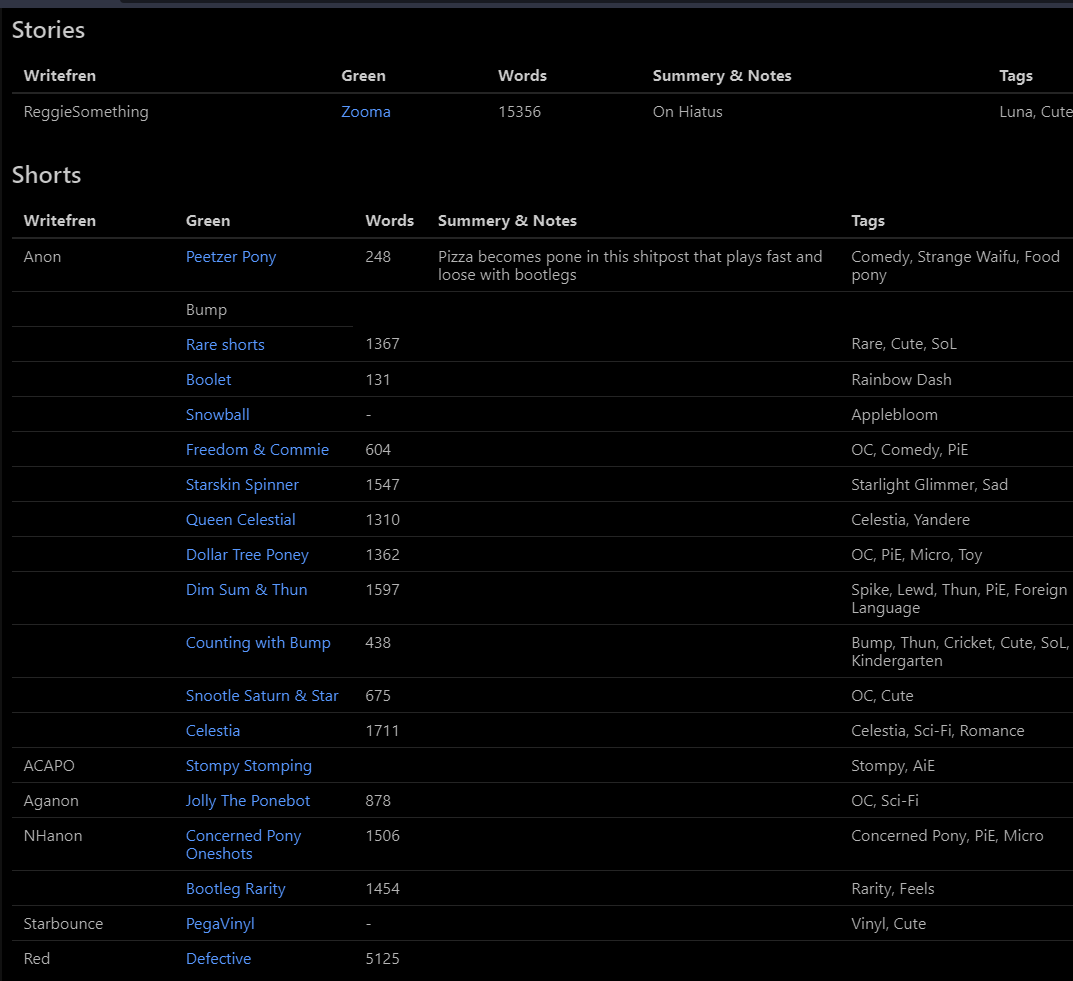Open the Starskin Spinner link
The height and width of the screenshot is (981, 1073).
(242, 484)
